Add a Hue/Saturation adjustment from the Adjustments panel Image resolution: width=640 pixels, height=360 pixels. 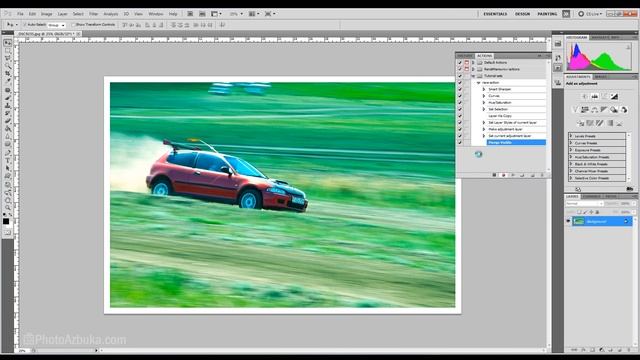pos(585,109)
